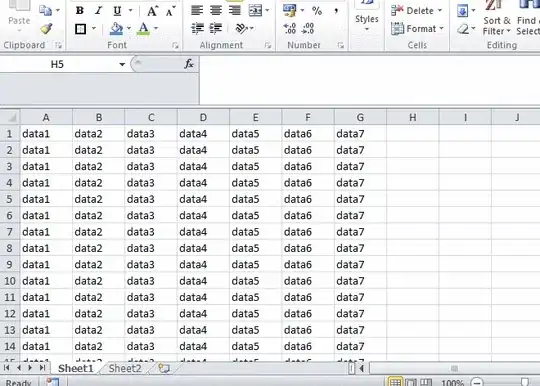Open the Number dialog box launcher
The image size is (540, 386).
click(341, 45)
